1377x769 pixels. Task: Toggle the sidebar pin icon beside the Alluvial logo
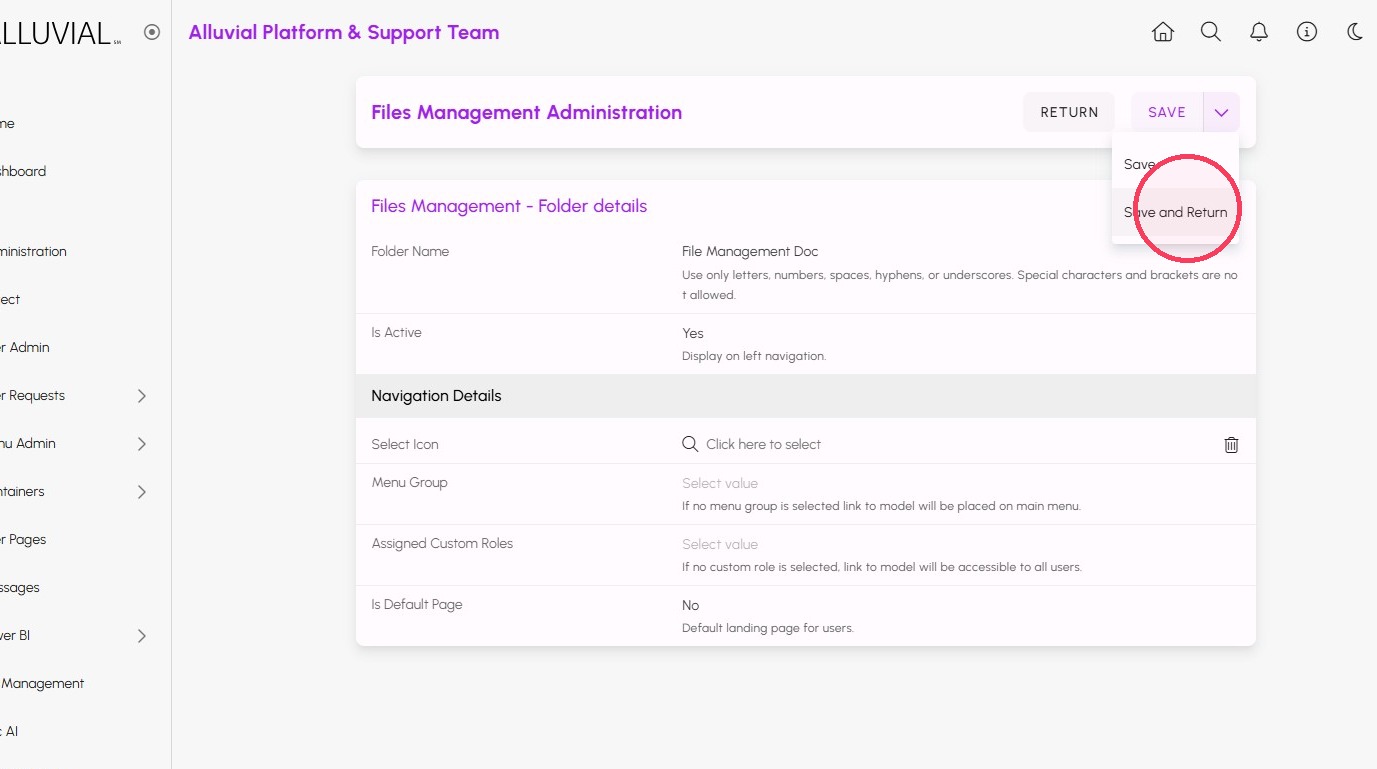tap(152, 32)
